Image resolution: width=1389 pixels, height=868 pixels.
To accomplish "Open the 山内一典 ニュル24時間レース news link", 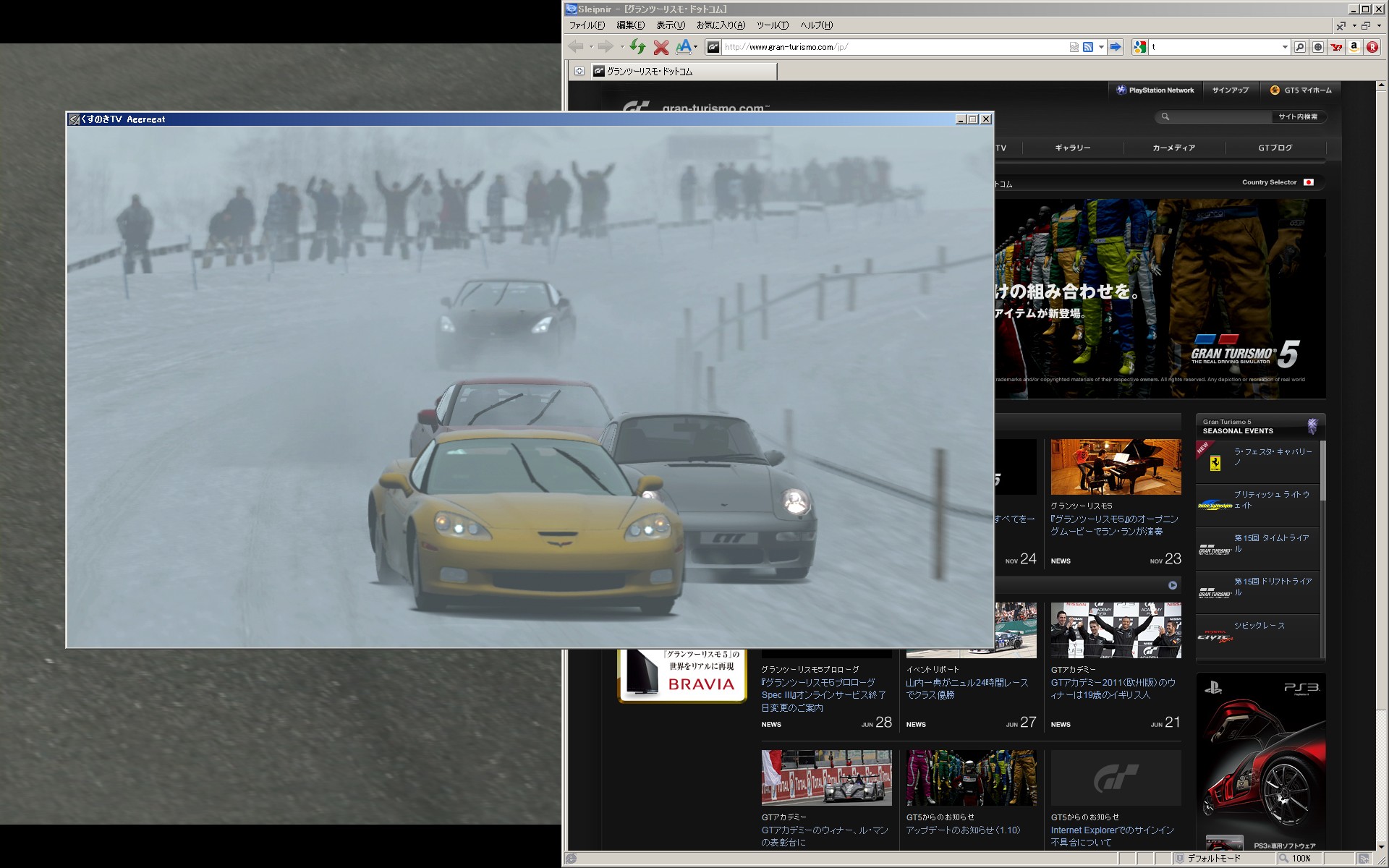I will (967, 689).
